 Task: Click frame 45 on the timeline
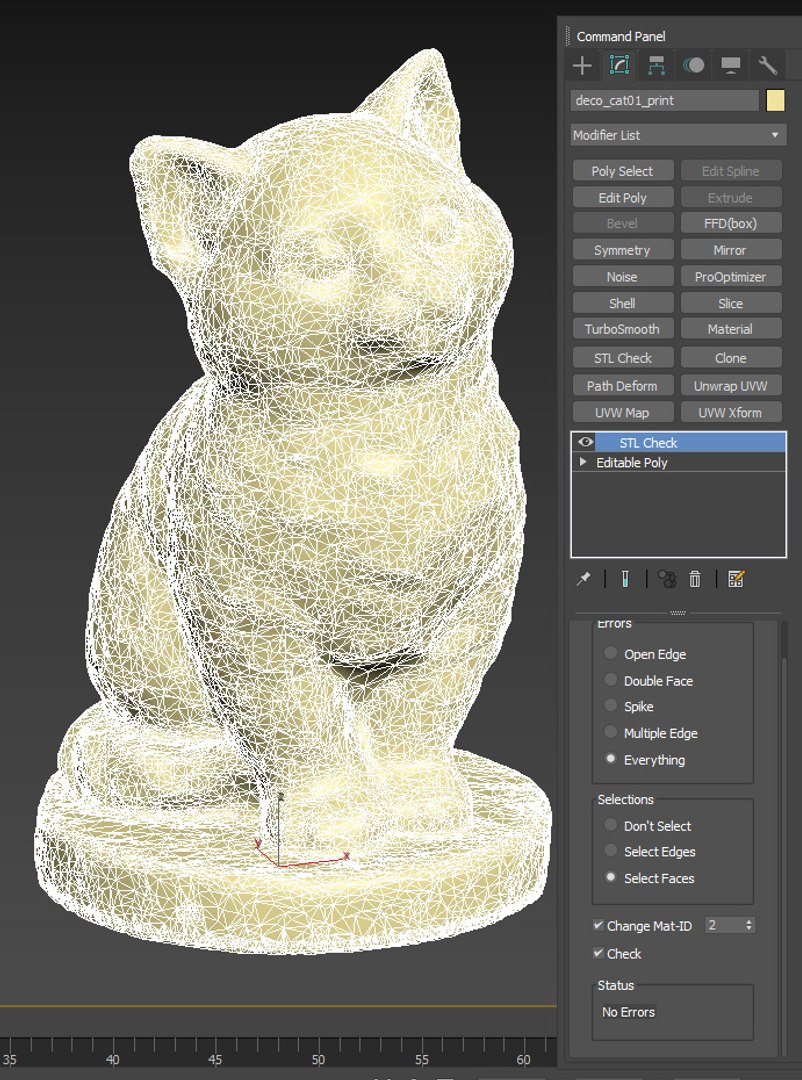point(215,1059)
